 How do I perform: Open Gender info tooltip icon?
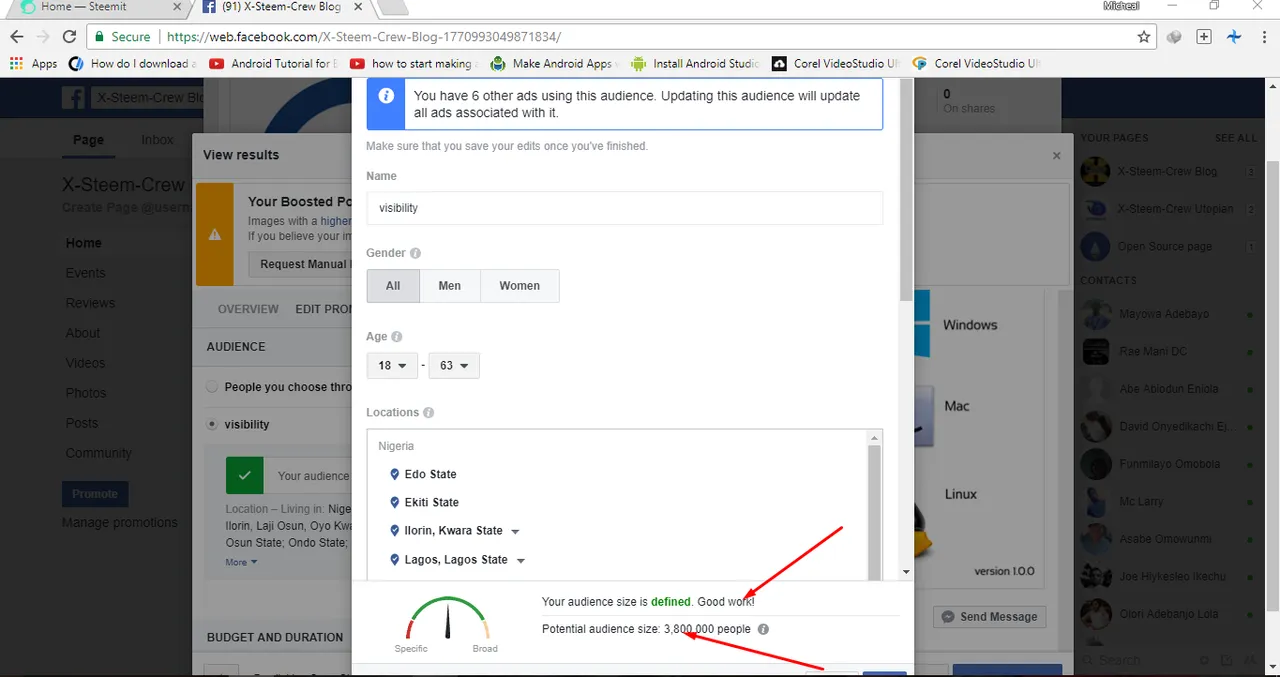coord(415,254)
